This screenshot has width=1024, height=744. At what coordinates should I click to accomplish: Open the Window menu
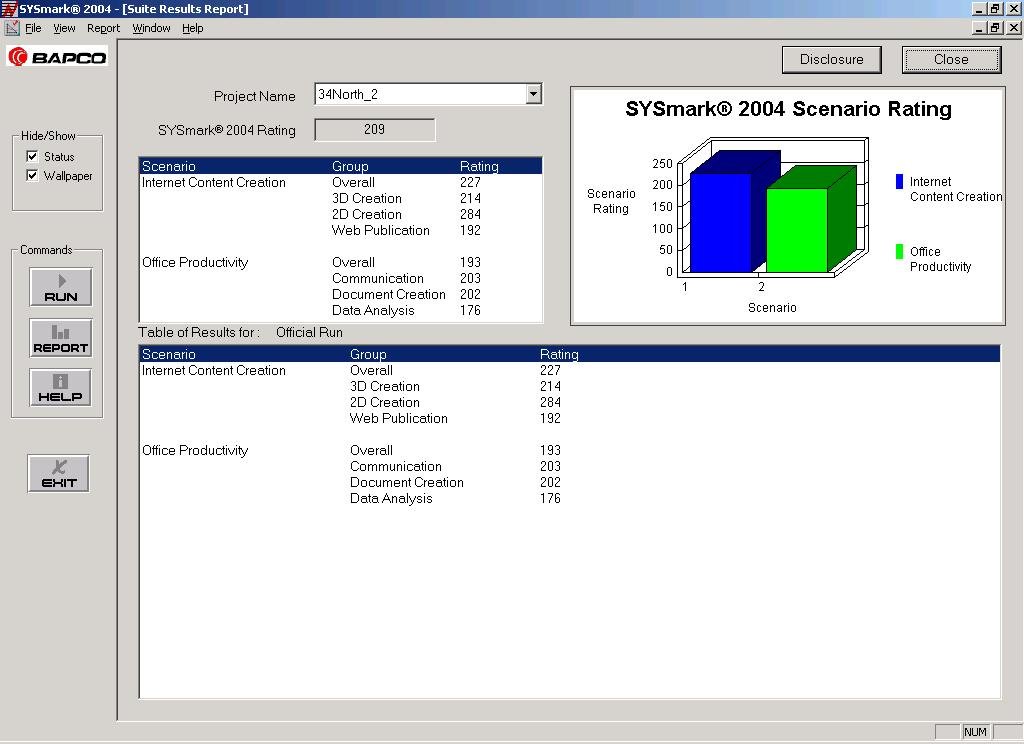[x=151, y=28]
